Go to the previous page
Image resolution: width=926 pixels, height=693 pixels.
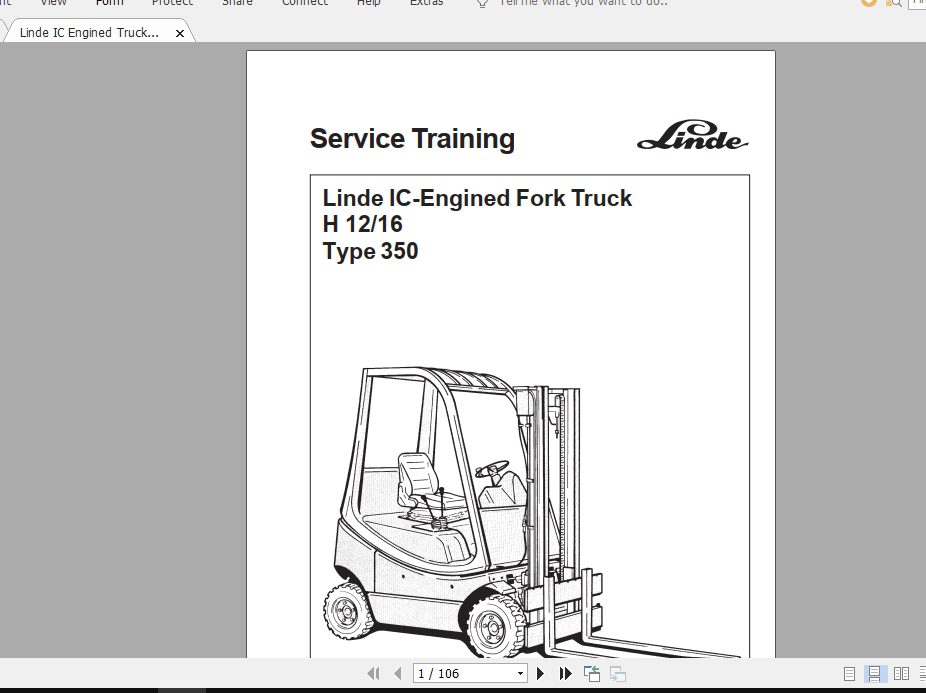tap(397, 674)
